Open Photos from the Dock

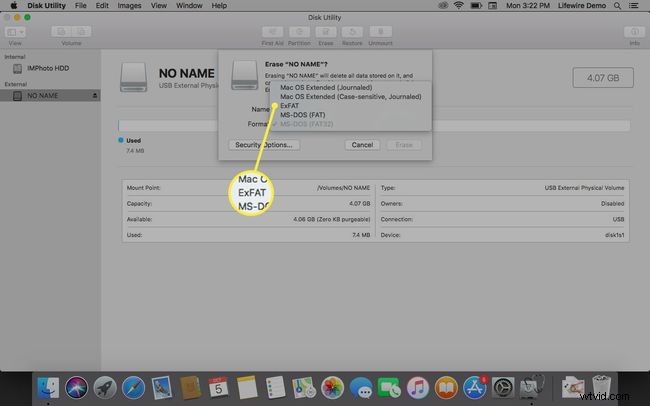pos(332,388)
